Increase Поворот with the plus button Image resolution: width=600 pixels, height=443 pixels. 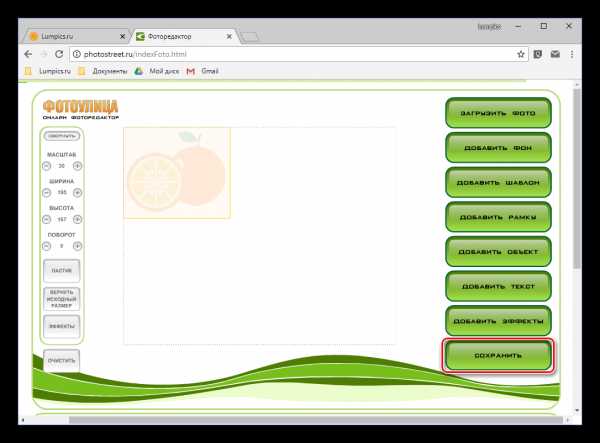coord(77,245)
